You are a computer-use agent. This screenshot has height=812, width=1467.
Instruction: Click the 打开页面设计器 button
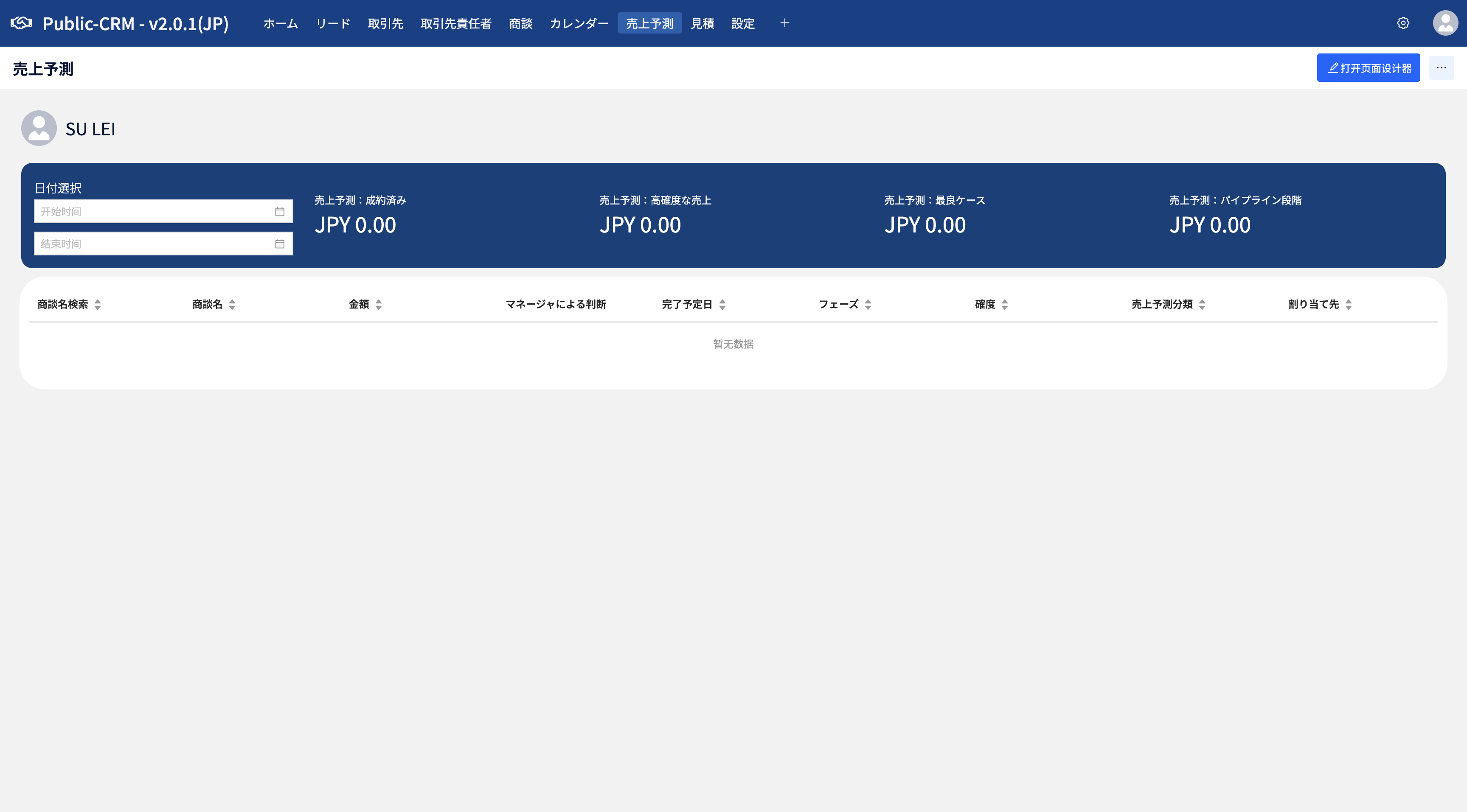pos(1369,67)
